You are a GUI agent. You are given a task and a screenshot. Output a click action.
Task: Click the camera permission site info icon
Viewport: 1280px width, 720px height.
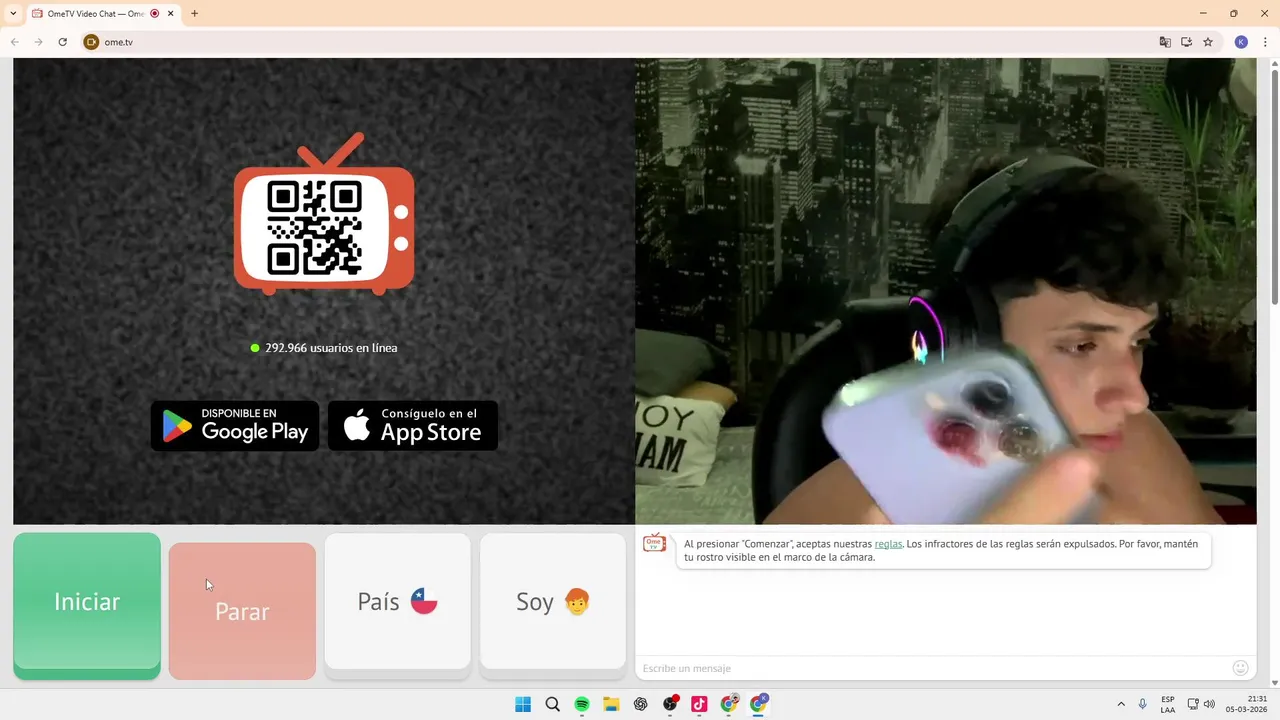coord(91,42)
